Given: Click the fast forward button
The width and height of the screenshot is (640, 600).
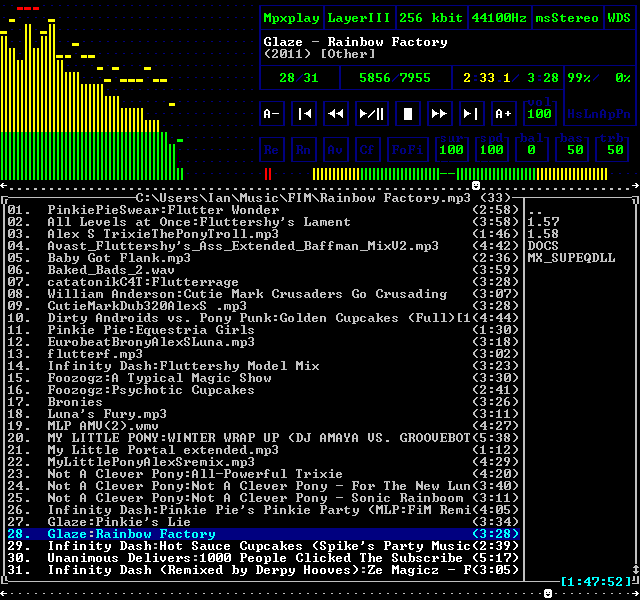Looking at the screenshot, I should pyautogui.click(x=440, y=113).
